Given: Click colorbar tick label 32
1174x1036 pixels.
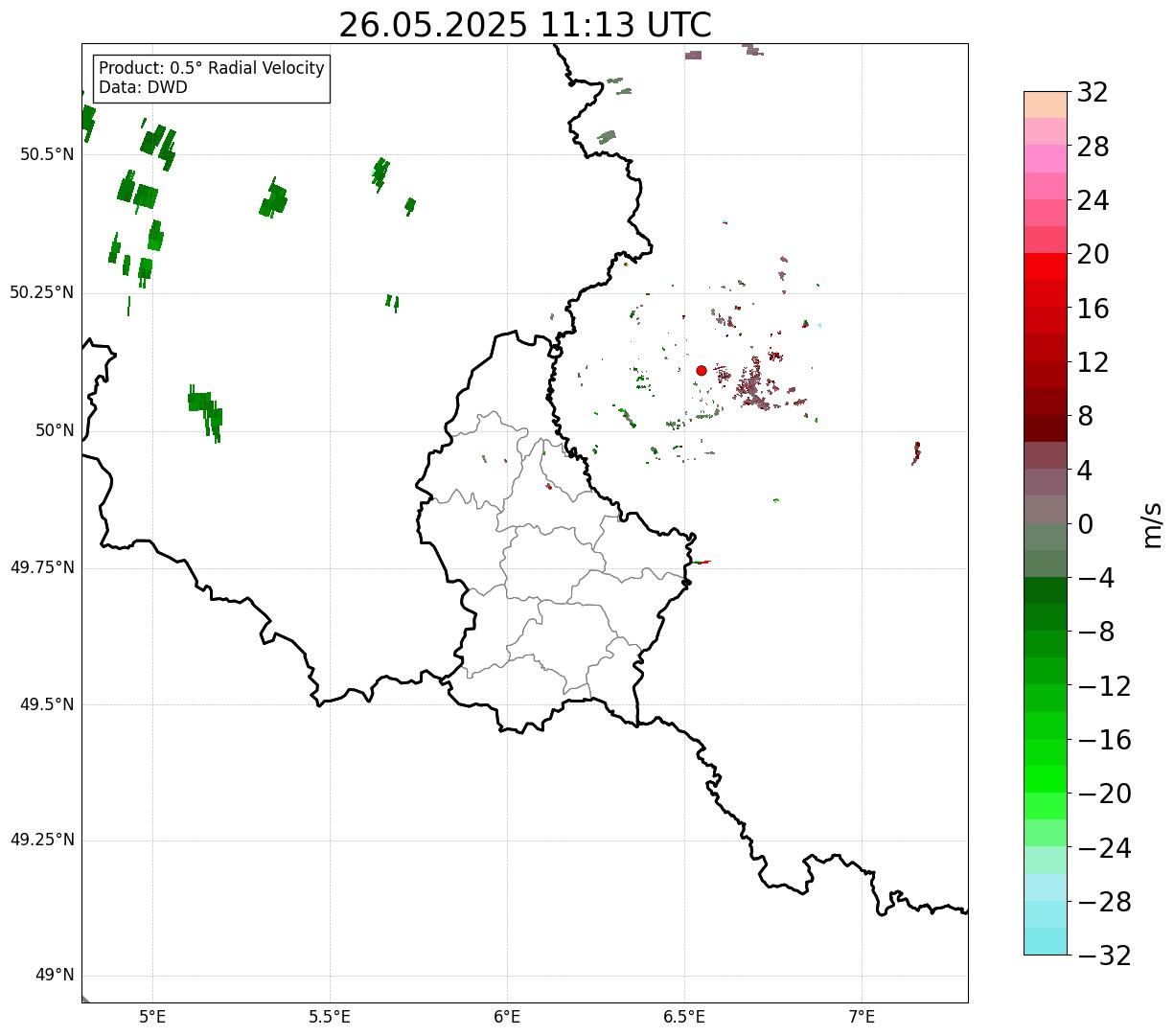Looking at the screenshot, I should [1093, 93].
